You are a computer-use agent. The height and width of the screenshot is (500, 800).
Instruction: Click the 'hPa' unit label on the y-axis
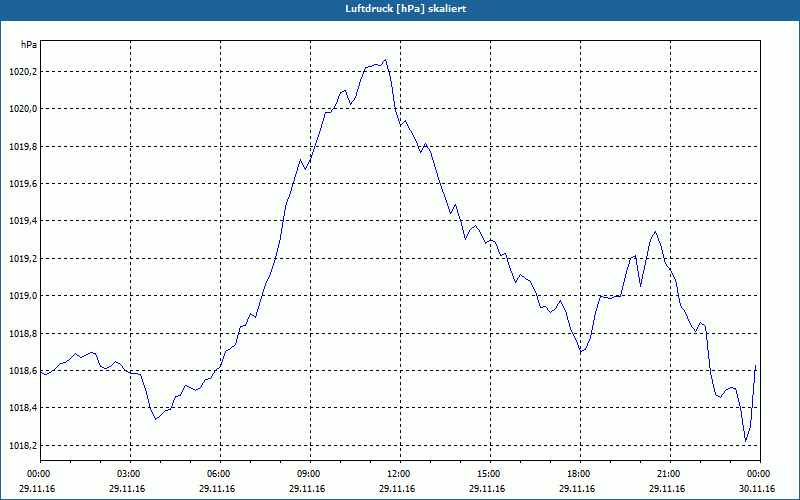[x=29, y=45]
